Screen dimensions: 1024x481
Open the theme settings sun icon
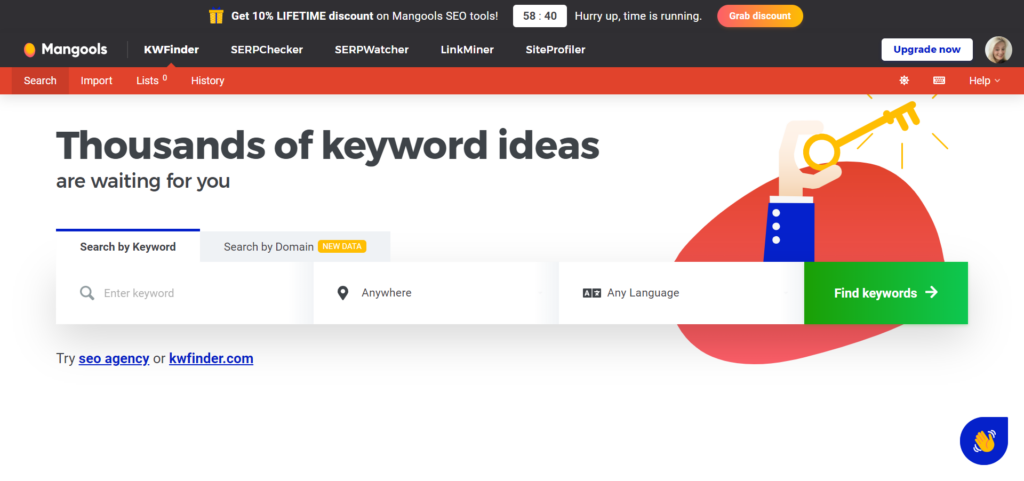[904, 80]
